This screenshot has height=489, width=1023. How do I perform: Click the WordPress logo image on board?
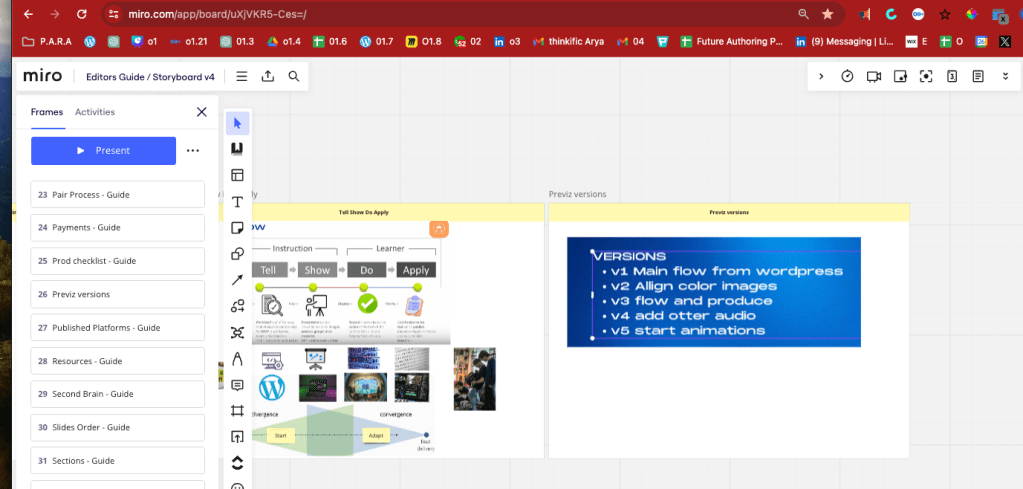click(x=272, y=387)
